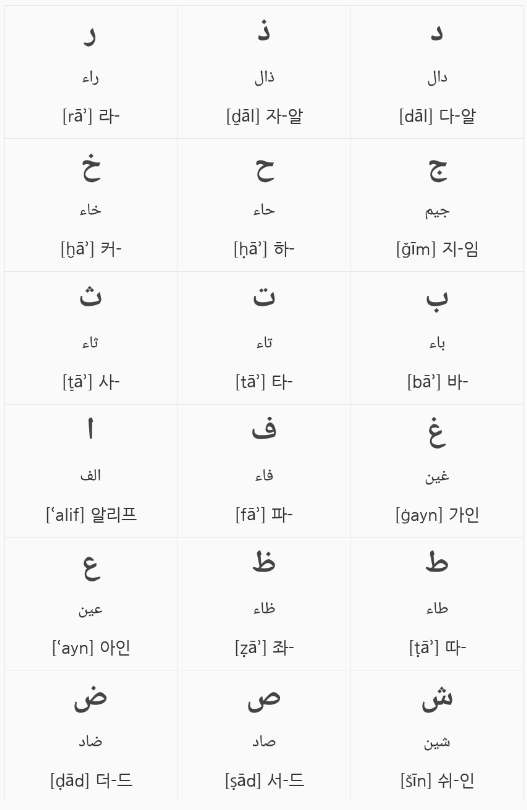Click the fā' cell labeled 파-
This screenshot has width=527, height=810.
pyautogui.click(x=264, y=471)
